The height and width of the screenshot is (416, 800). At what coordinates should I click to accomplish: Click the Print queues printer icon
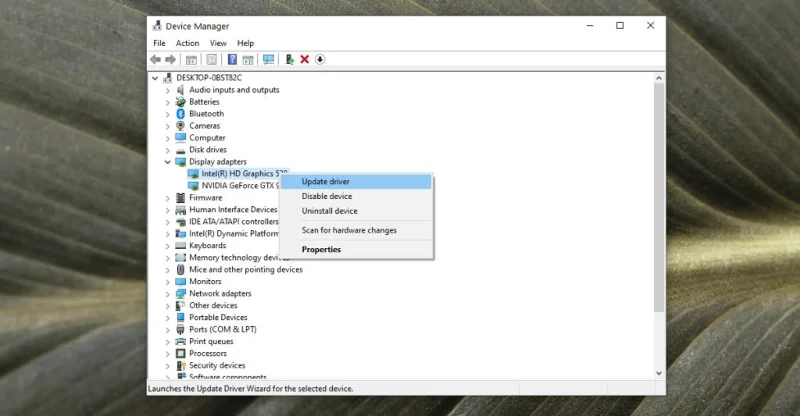tap(181, 341)
